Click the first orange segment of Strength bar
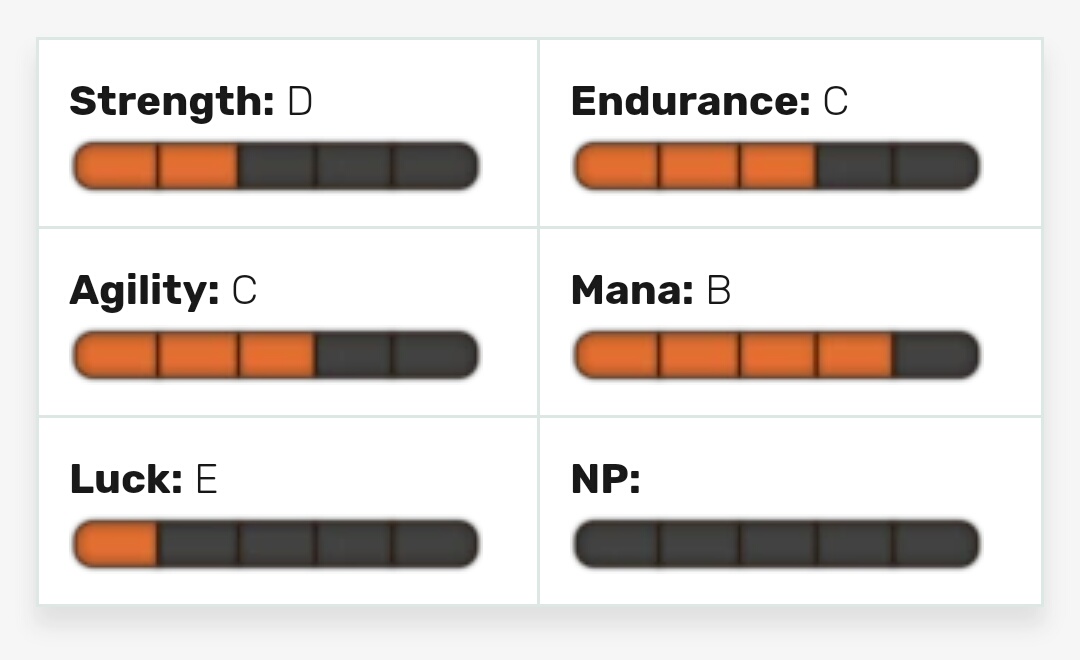 click(115, 166)
